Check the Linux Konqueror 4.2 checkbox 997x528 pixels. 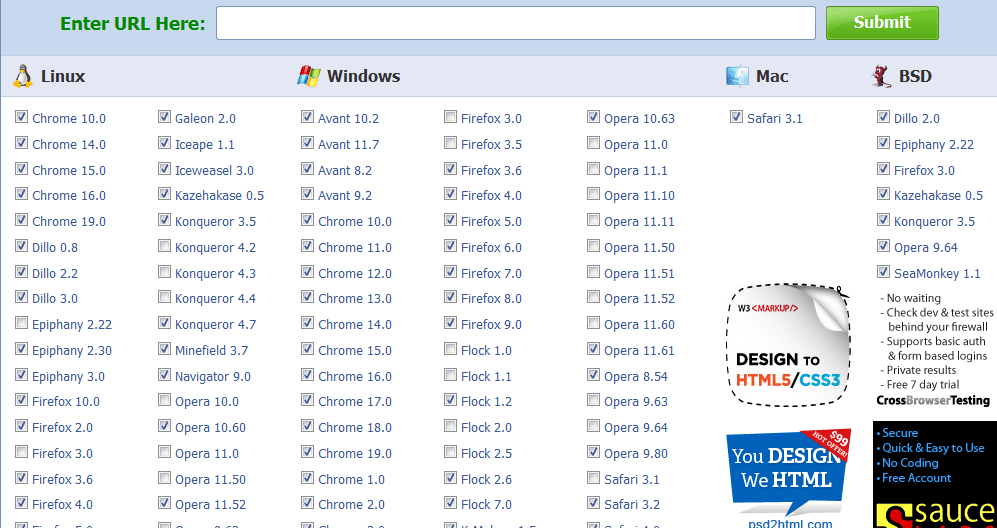point(165,246)
